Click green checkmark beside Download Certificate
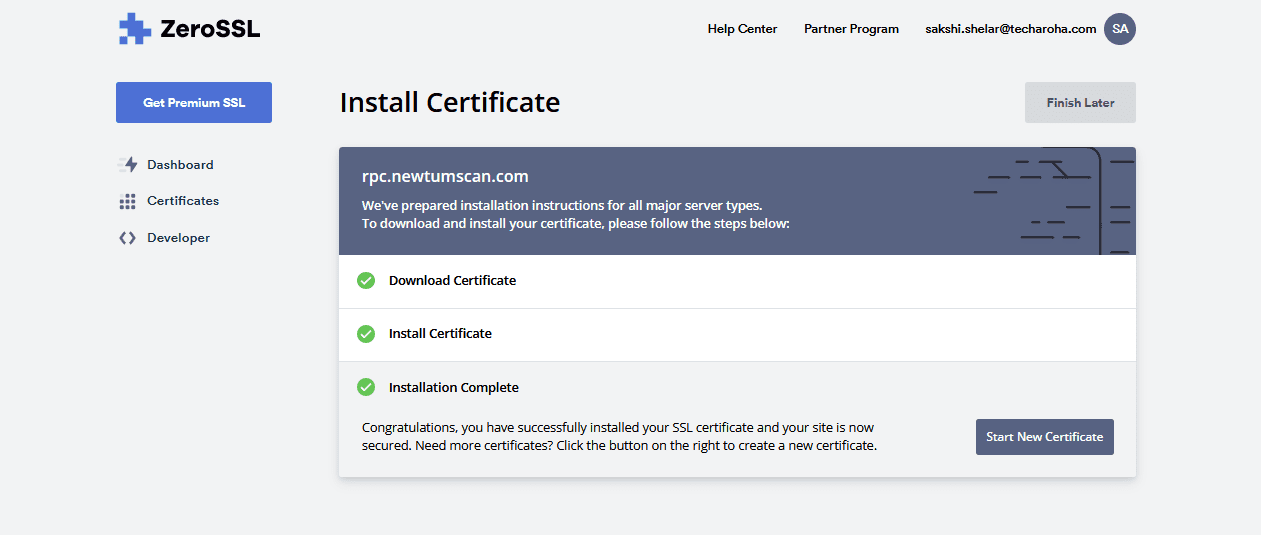The image size is (1261, 535). 366,281
